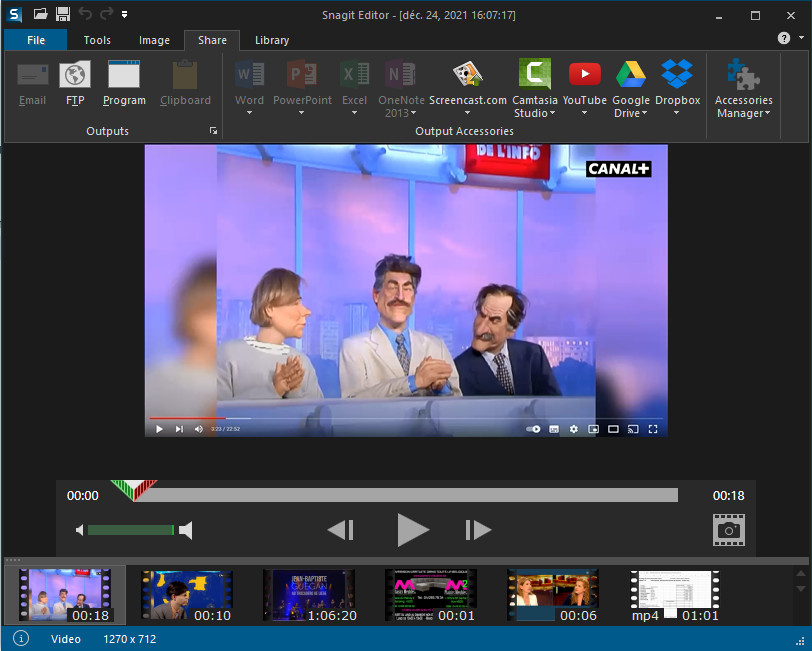The width and height of the screenshot is (812, 651).
Task: Select the 1:06:20 video thumbnail
Action: [309, 595]
